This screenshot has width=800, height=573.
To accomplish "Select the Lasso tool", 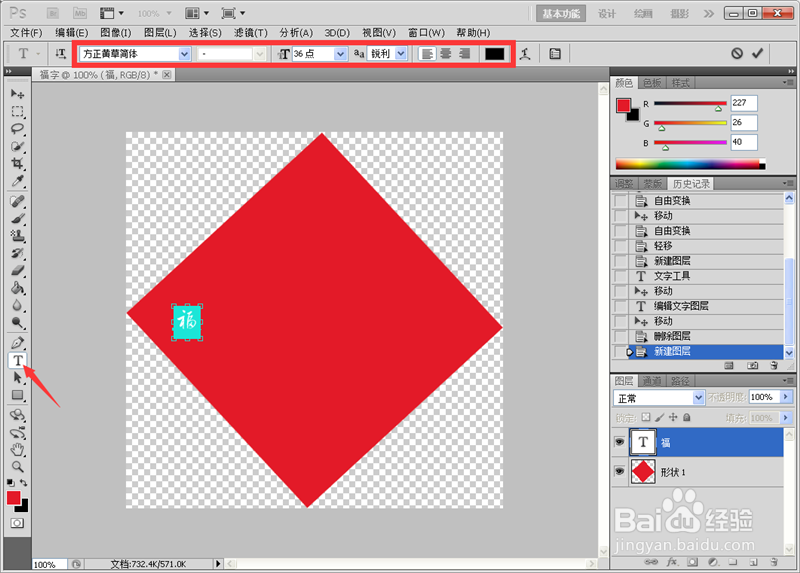I will (17, 129).
